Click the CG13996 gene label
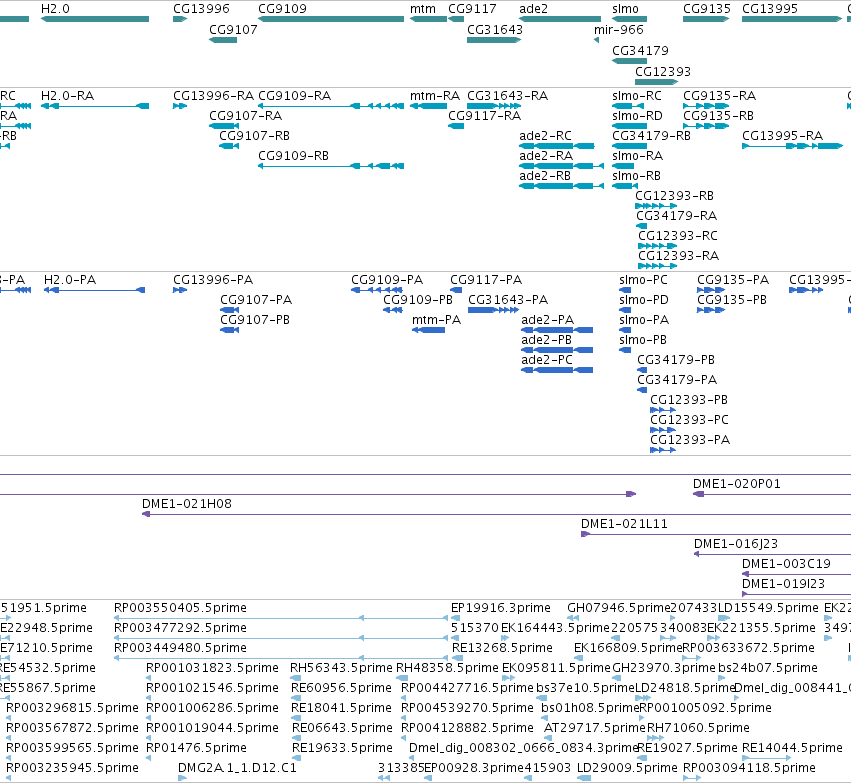This screenshot has height=783, width=851. 201,9
